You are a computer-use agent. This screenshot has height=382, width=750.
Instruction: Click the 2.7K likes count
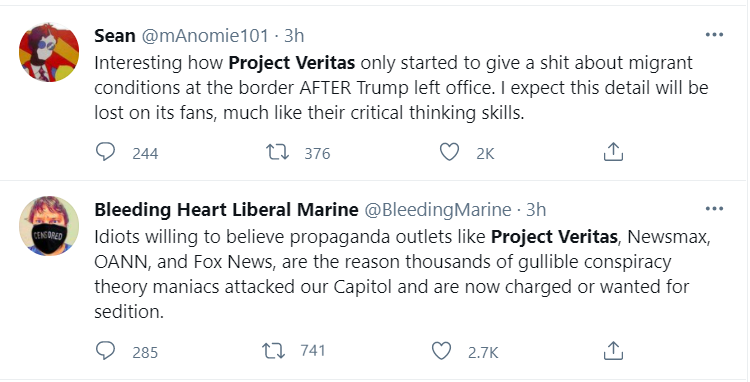[483, 353]
